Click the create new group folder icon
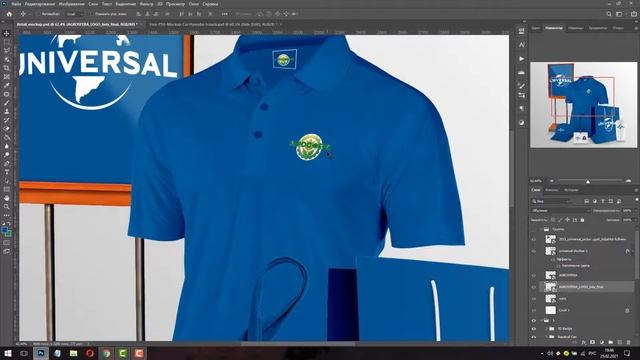Screen dimensions: 640x360 611,342
